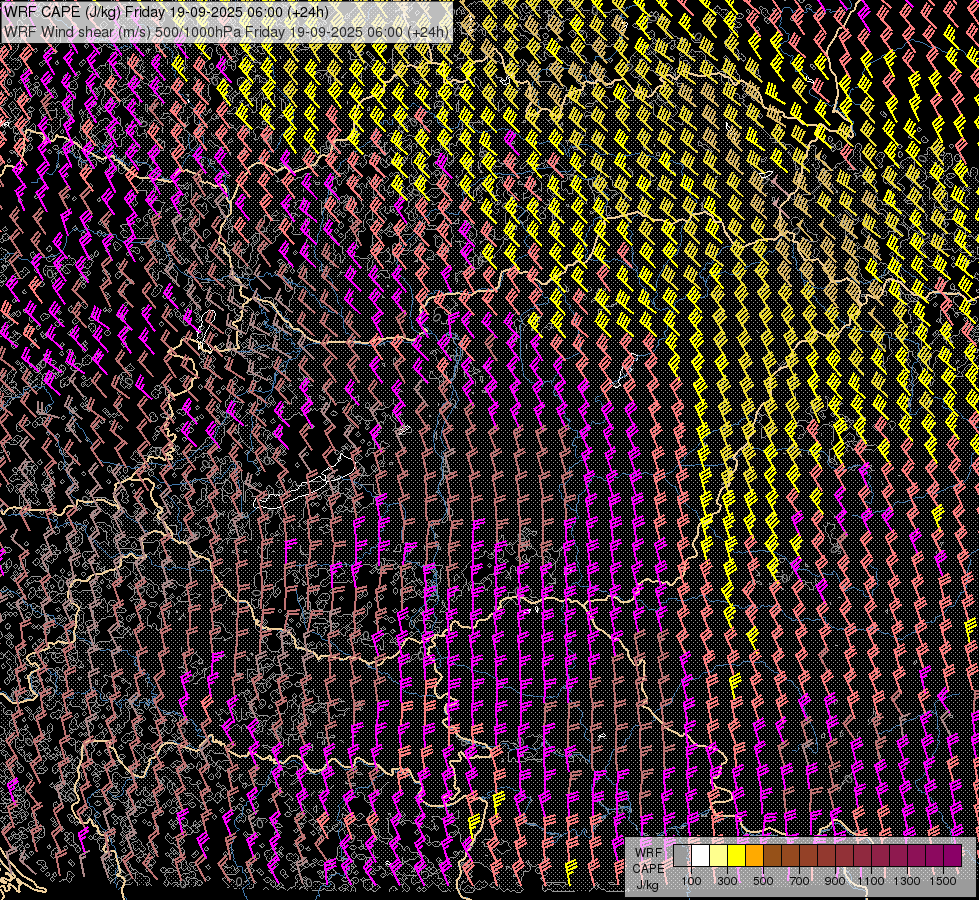Select the 1500 label on the legend scale
The width and height of the screenshot is (979, 900).
943,881
